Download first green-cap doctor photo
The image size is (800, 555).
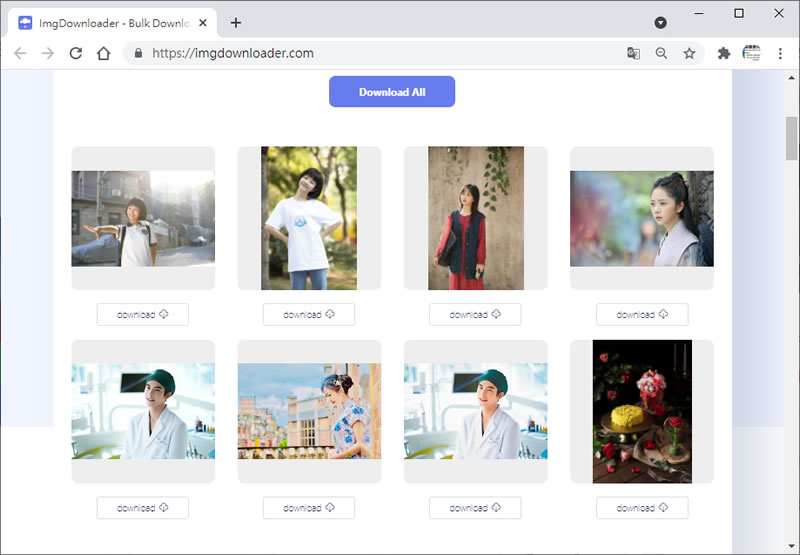click(x=143, y=508)
